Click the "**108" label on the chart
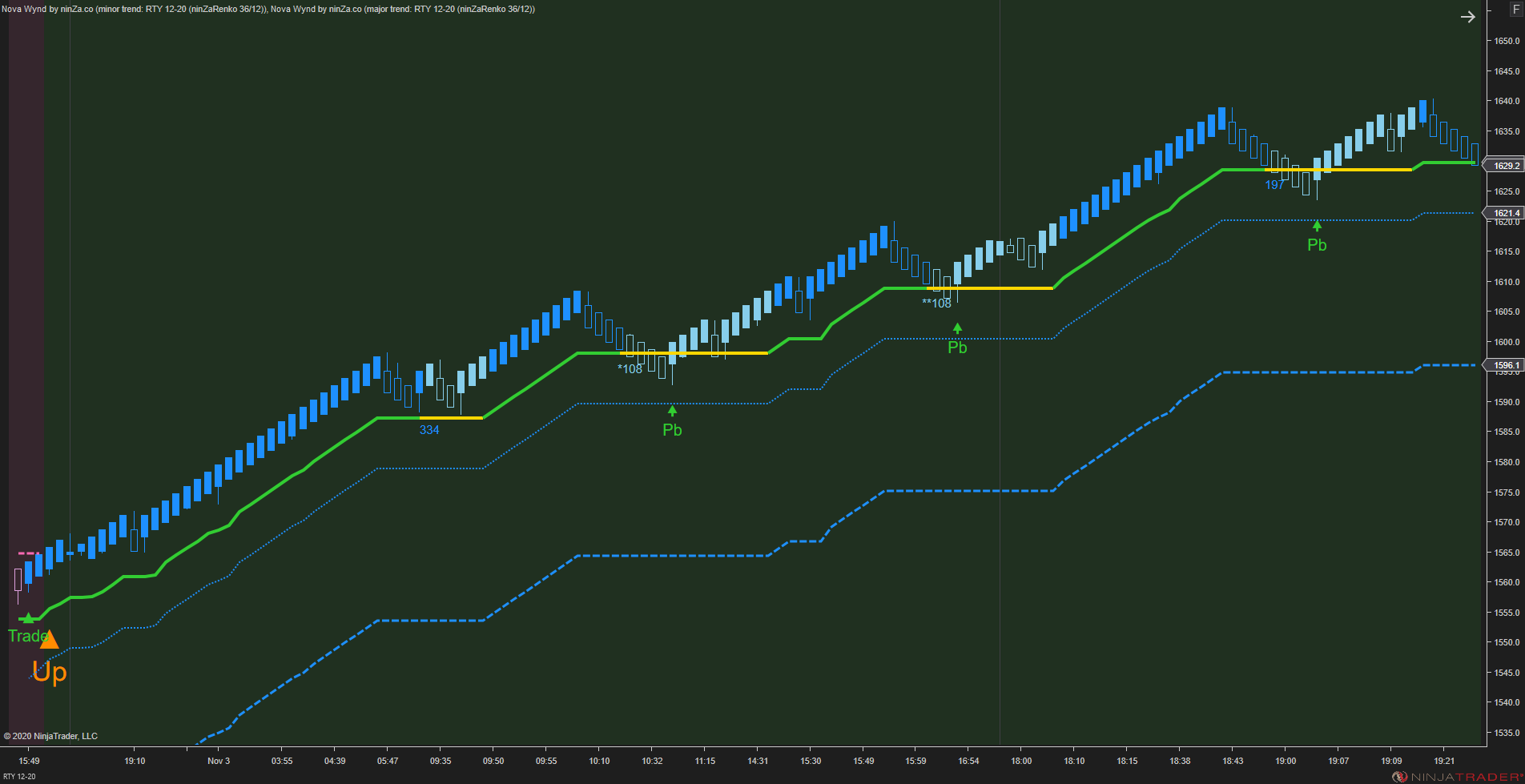 point(936,304)
